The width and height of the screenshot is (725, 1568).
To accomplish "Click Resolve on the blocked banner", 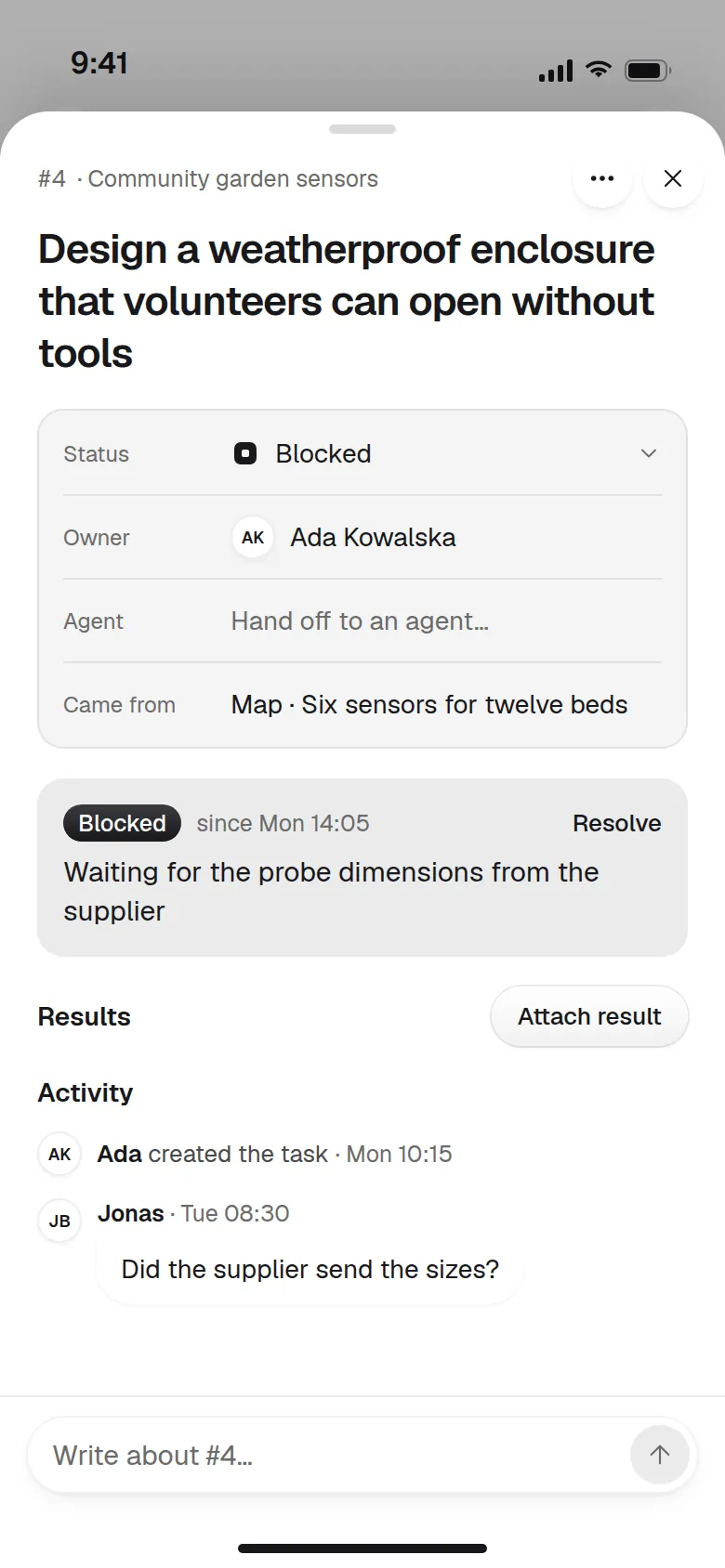I will coord(616,823).
